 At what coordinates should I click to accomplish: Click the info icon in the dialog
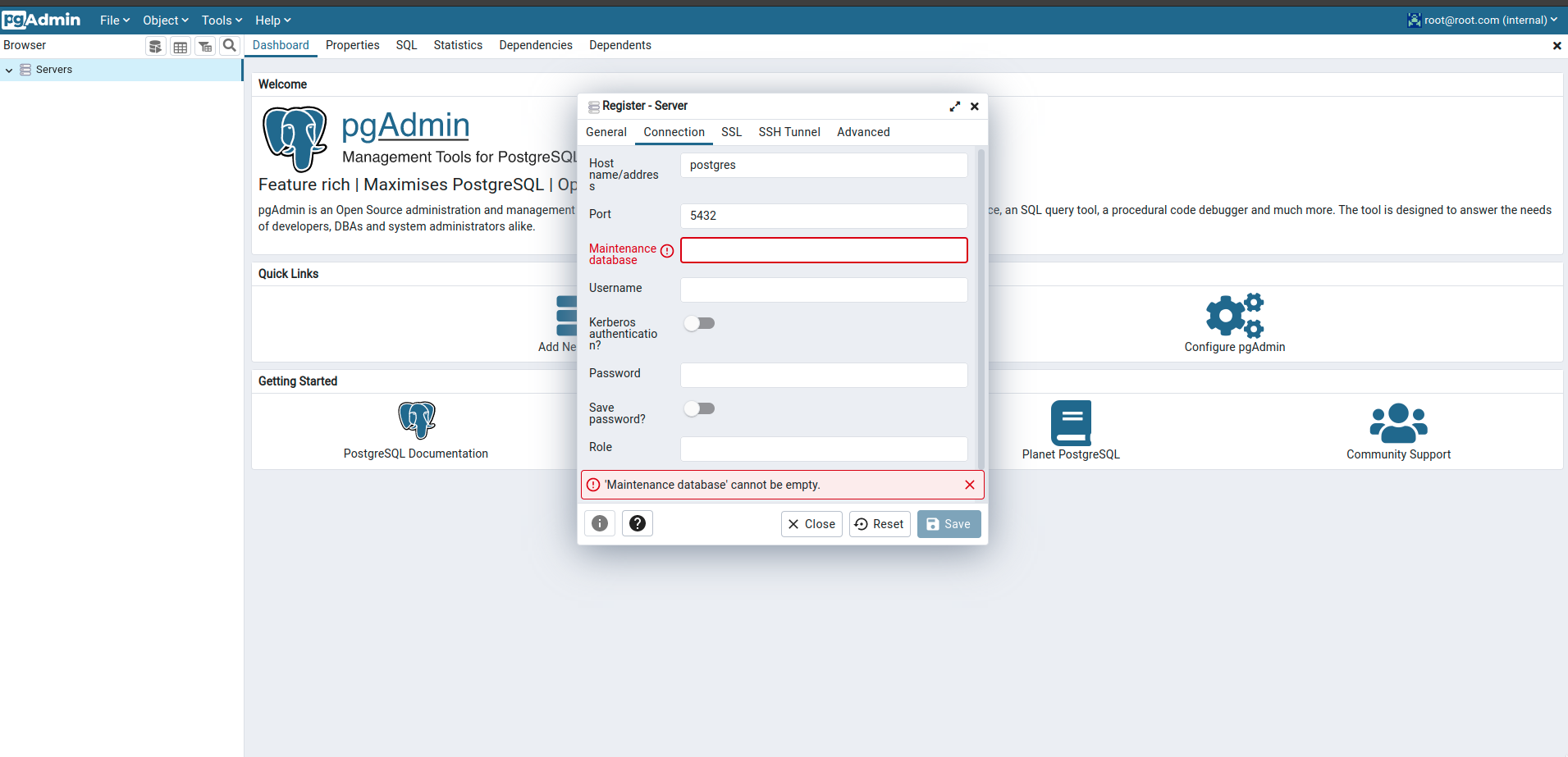599,523
